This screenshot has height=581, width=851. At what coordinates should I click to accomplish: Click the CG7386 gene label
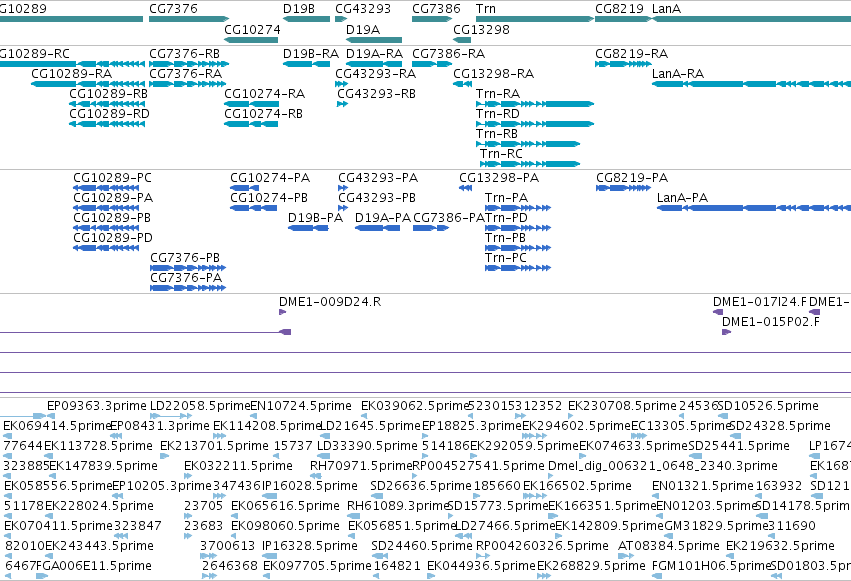point(436,9)
